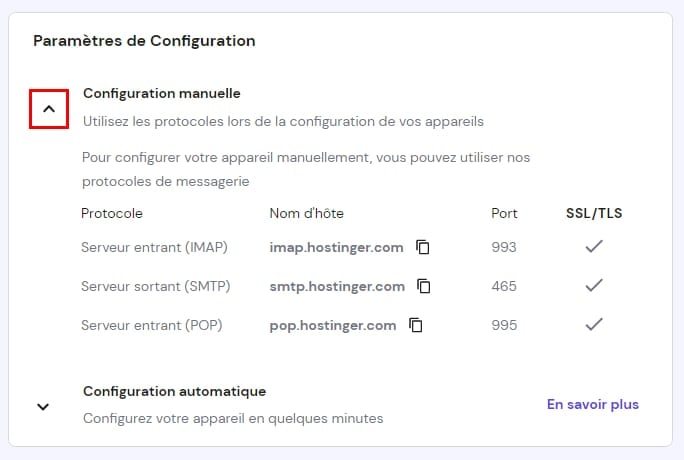684x460 pixels.
Task: Copy the smtp.hostinger.com hostname
Action: pos(424,286)
